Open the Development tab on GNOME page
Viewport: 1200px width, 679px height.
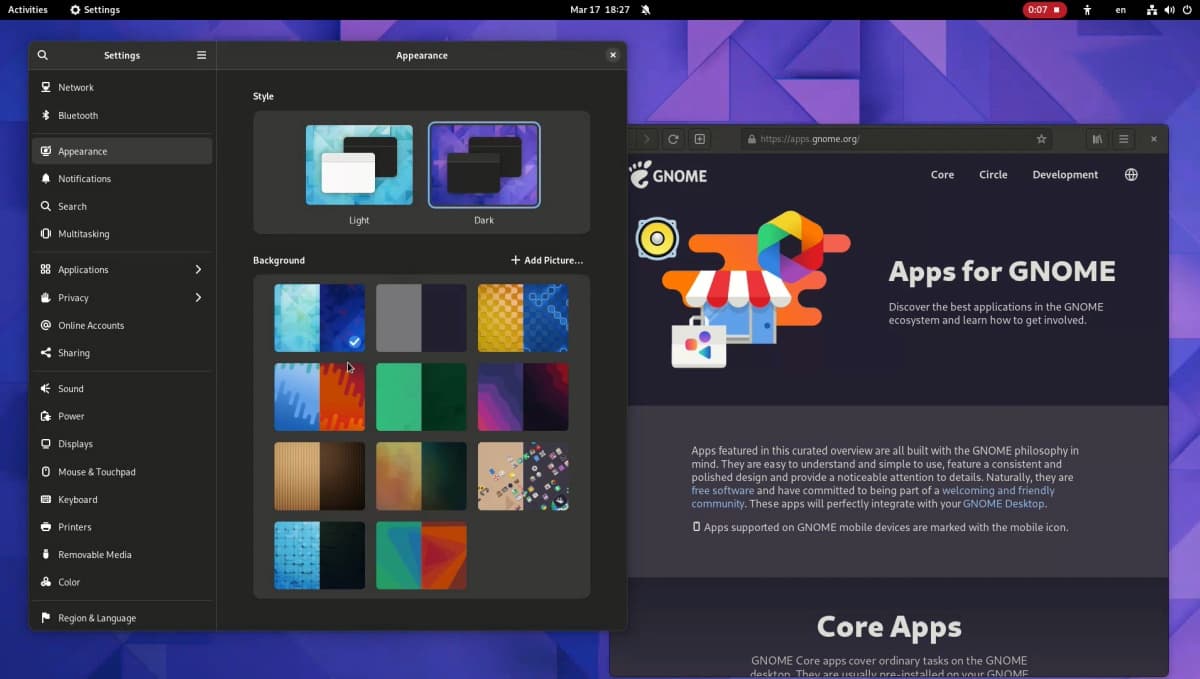point(1065,174)
